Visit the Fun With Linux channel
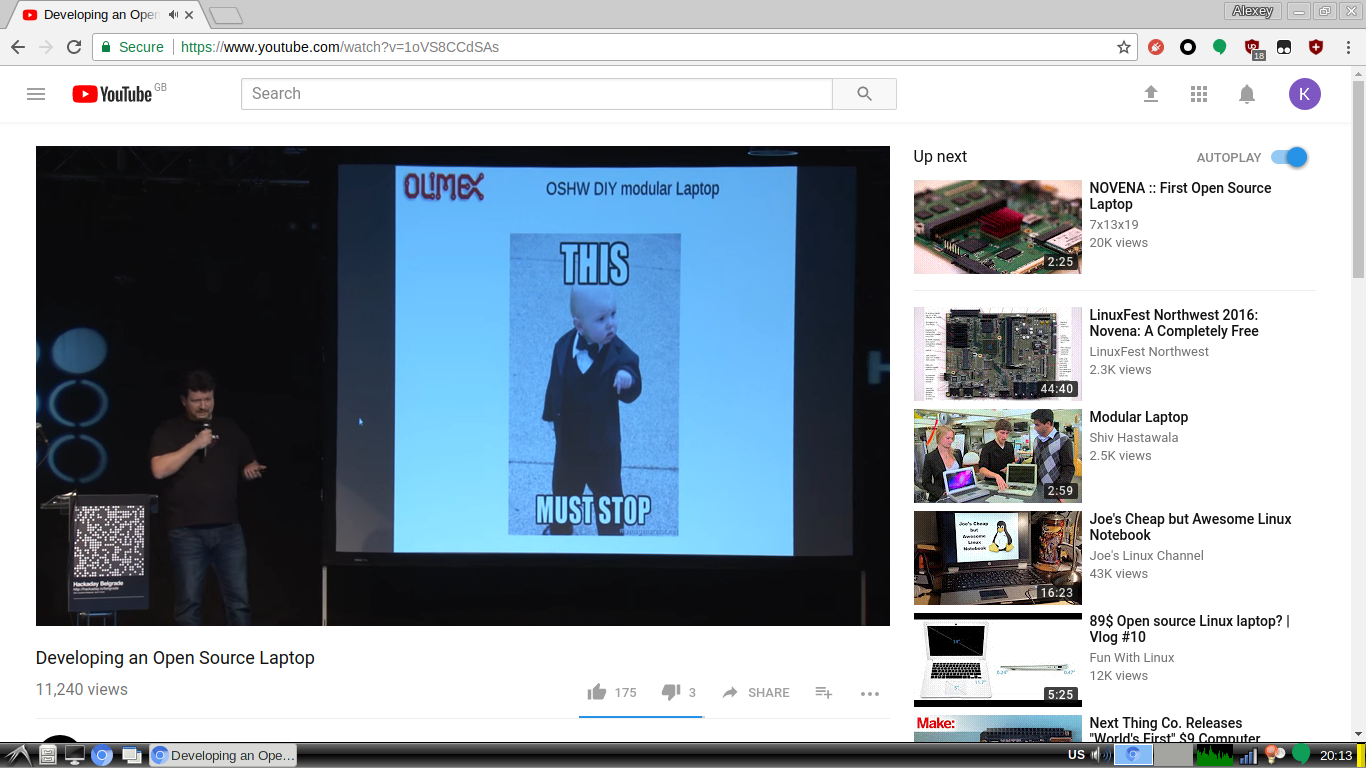1366x768 pixels. coord(1132,658)
